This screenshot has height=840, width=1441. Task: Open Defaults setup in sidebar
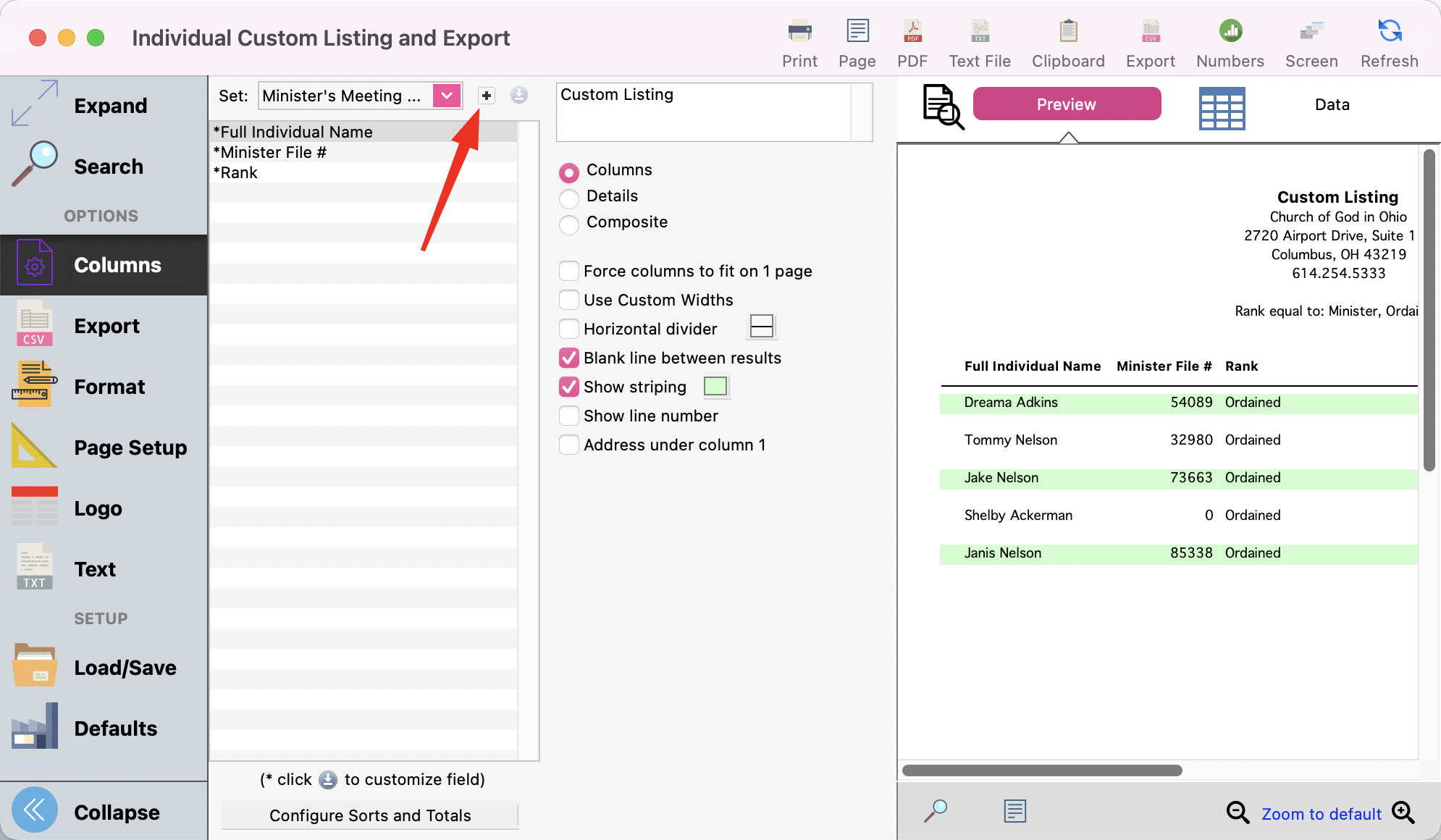[104, 728]
